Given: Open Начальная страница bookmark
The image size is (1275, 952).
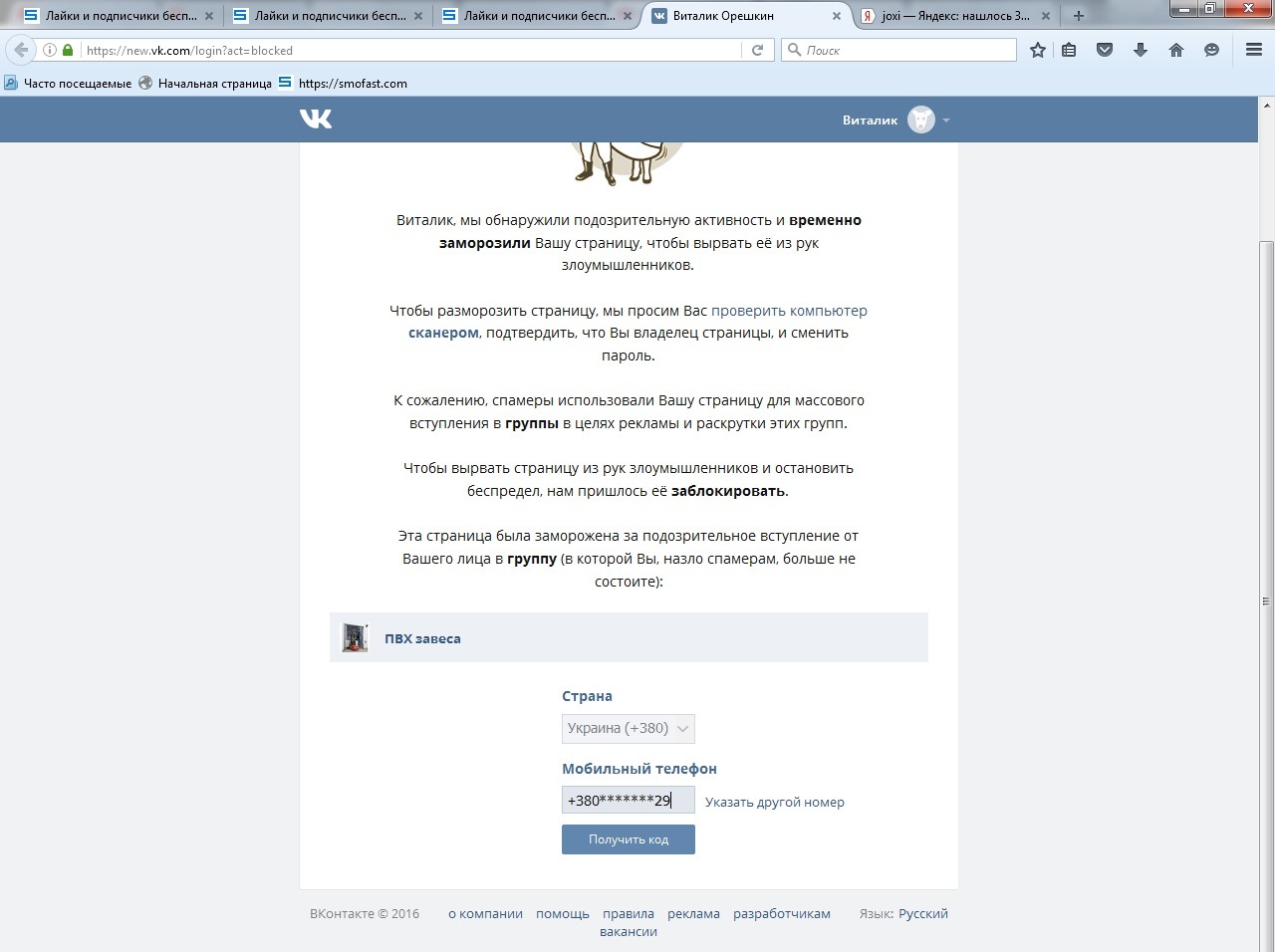Looking at the screenshot, I should click(205, 84).
